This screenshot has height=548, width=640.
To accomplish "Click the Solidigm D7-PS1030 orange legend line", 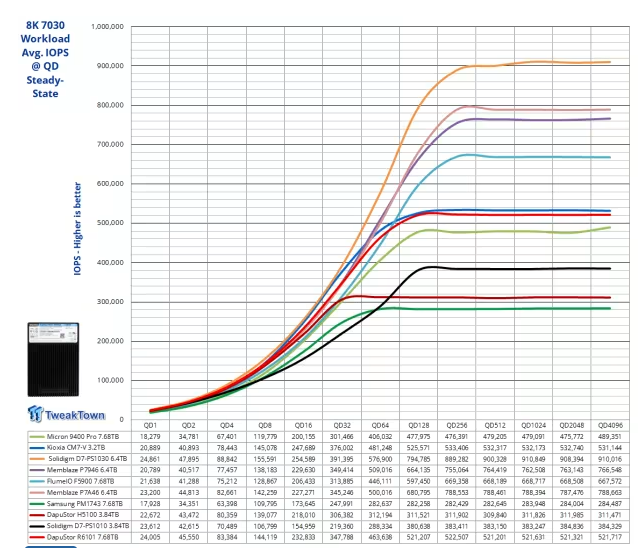I will click(38, 459).
